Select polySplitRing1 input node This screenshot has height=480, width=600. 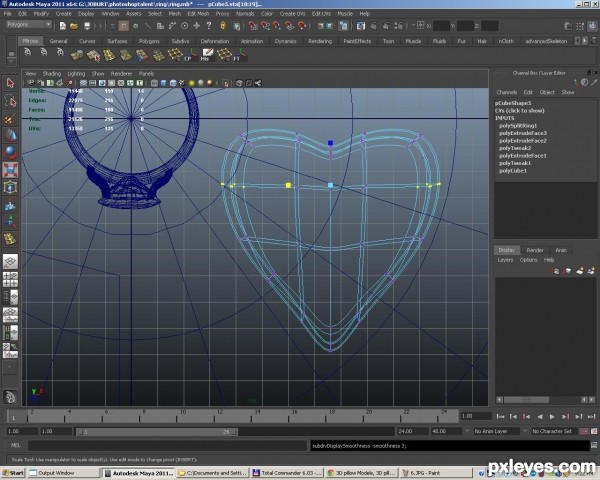518,126
